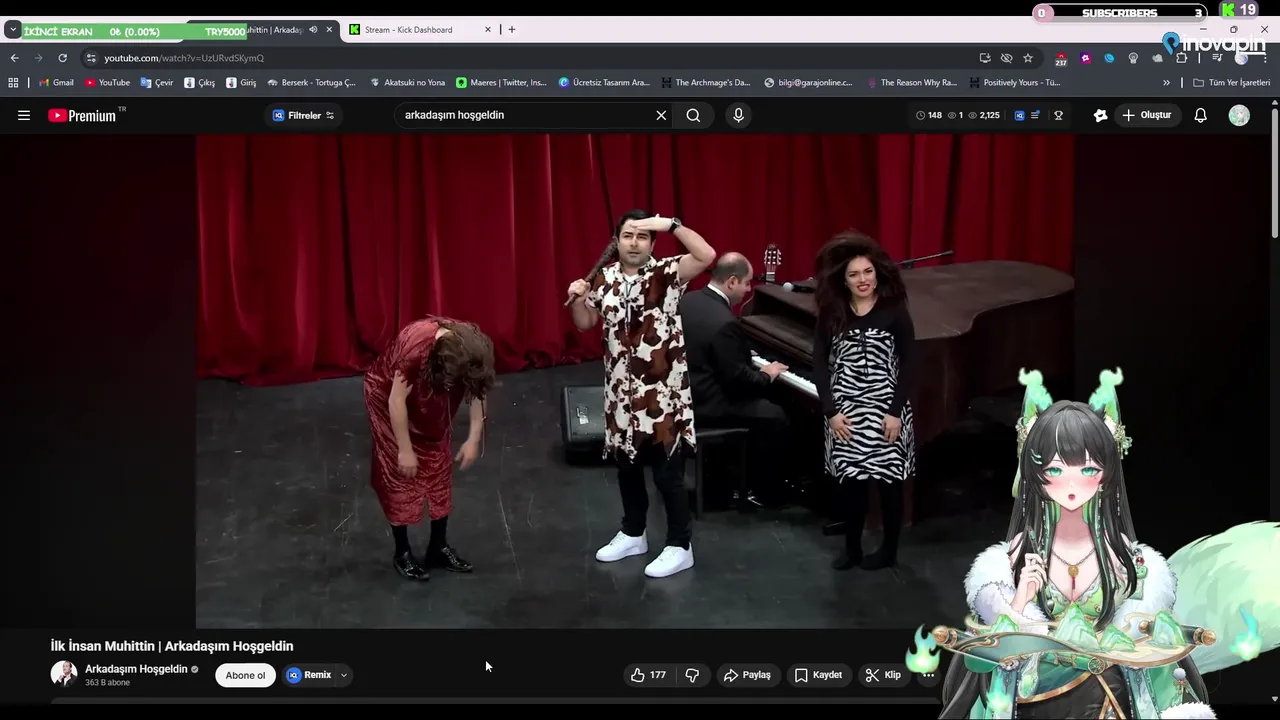Create a clip with Klip button
Image resolution: width=1280 pixels, height=720 pixels.
[x=883, y=675]
